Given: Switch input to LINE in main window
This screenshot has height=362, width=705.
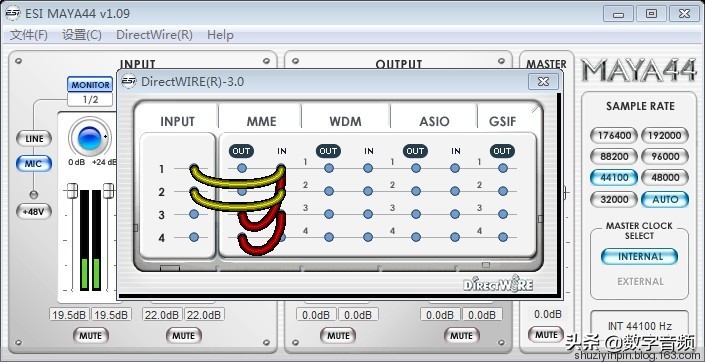Looking at the screenshot, I should [x=34, y=139].
